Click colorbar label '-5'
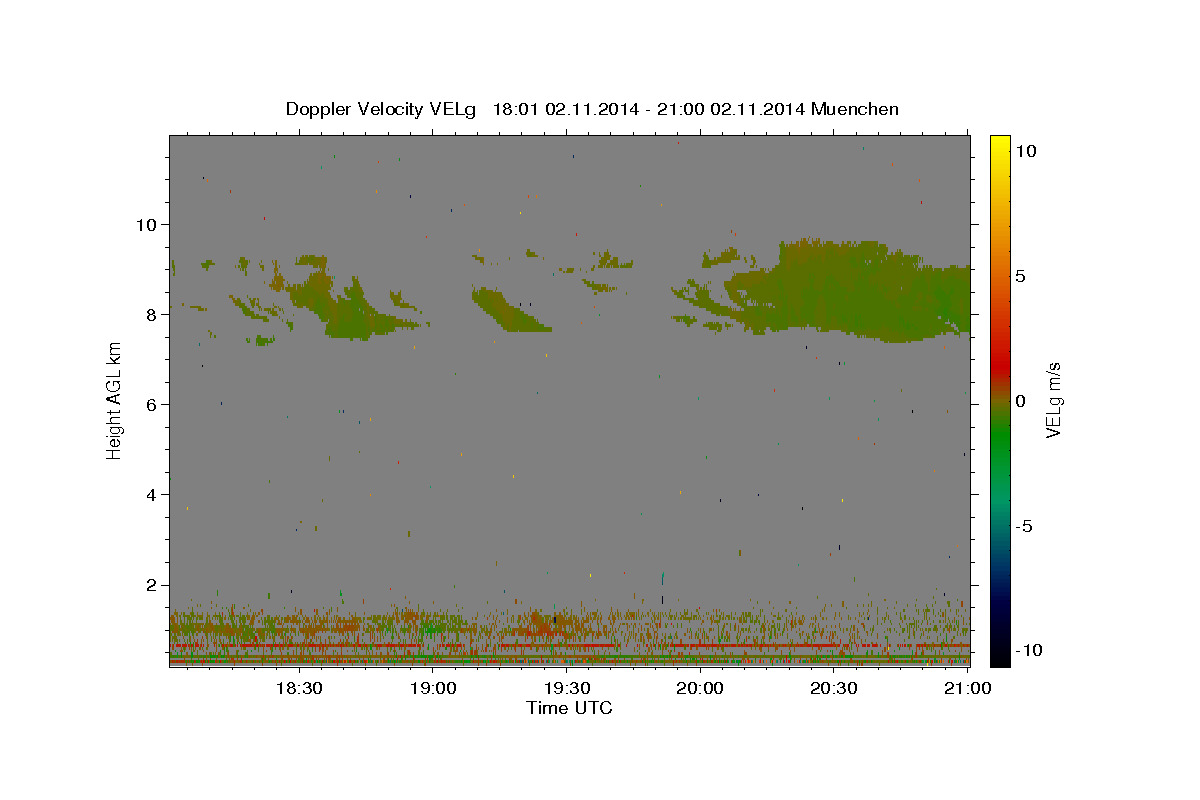The width and height of the screenshot is (1200, 800). point(1025,526)
